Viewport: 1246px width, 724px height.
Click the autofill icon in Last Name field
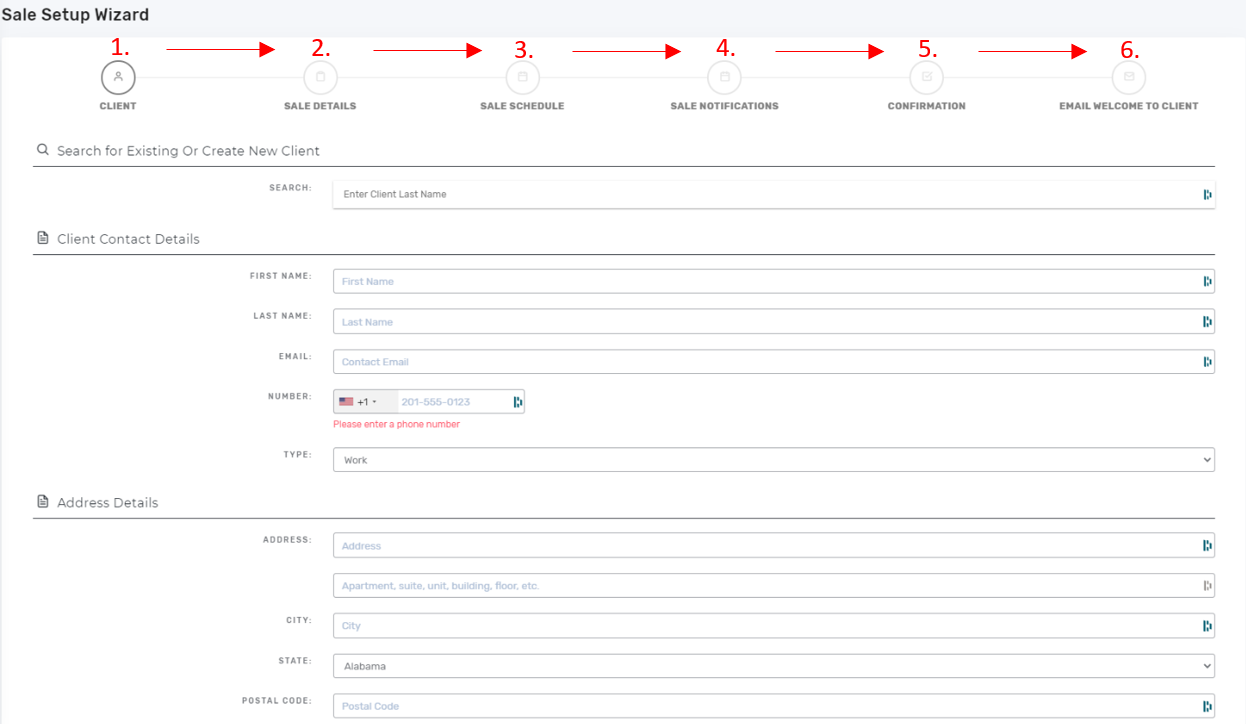click(1207, 322)
